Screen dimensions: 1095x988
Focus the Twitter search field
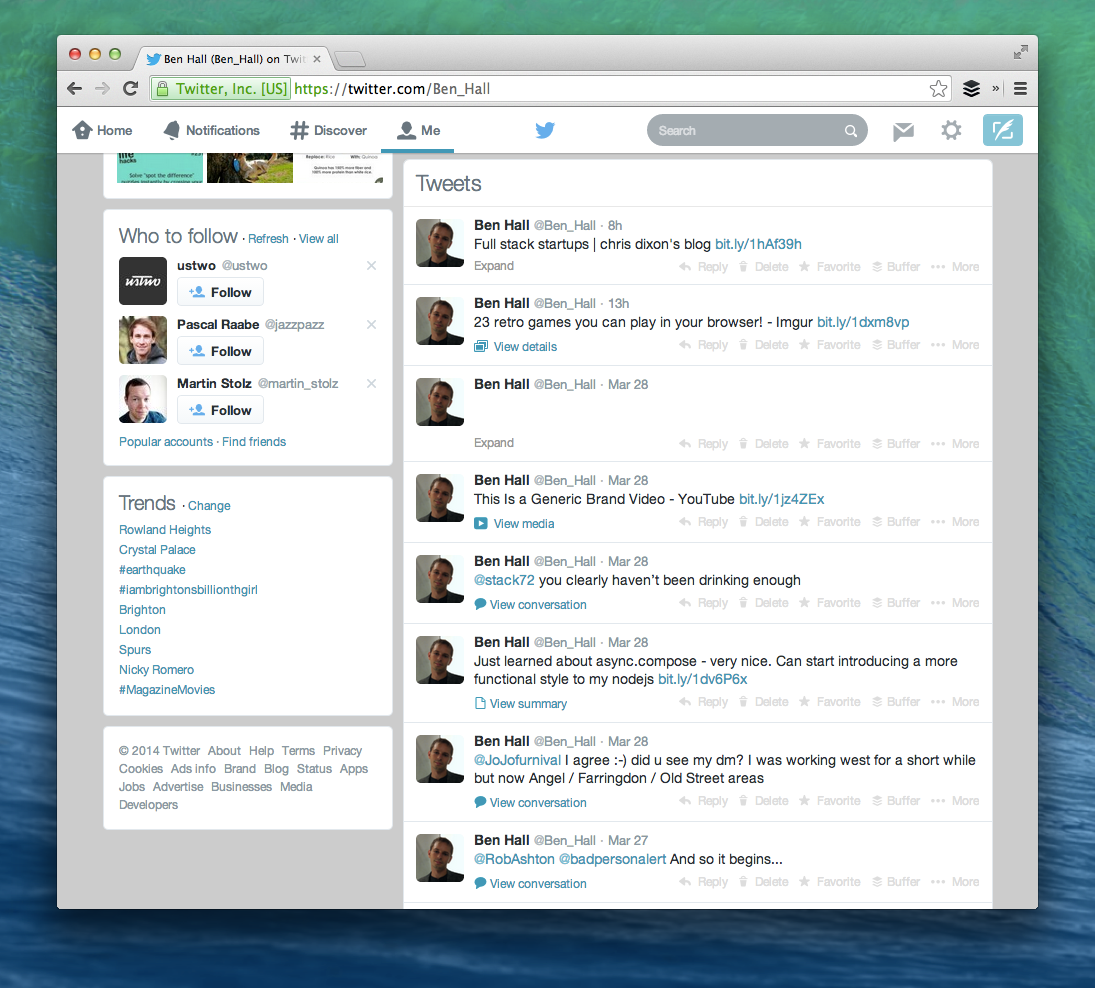(757, 131)
